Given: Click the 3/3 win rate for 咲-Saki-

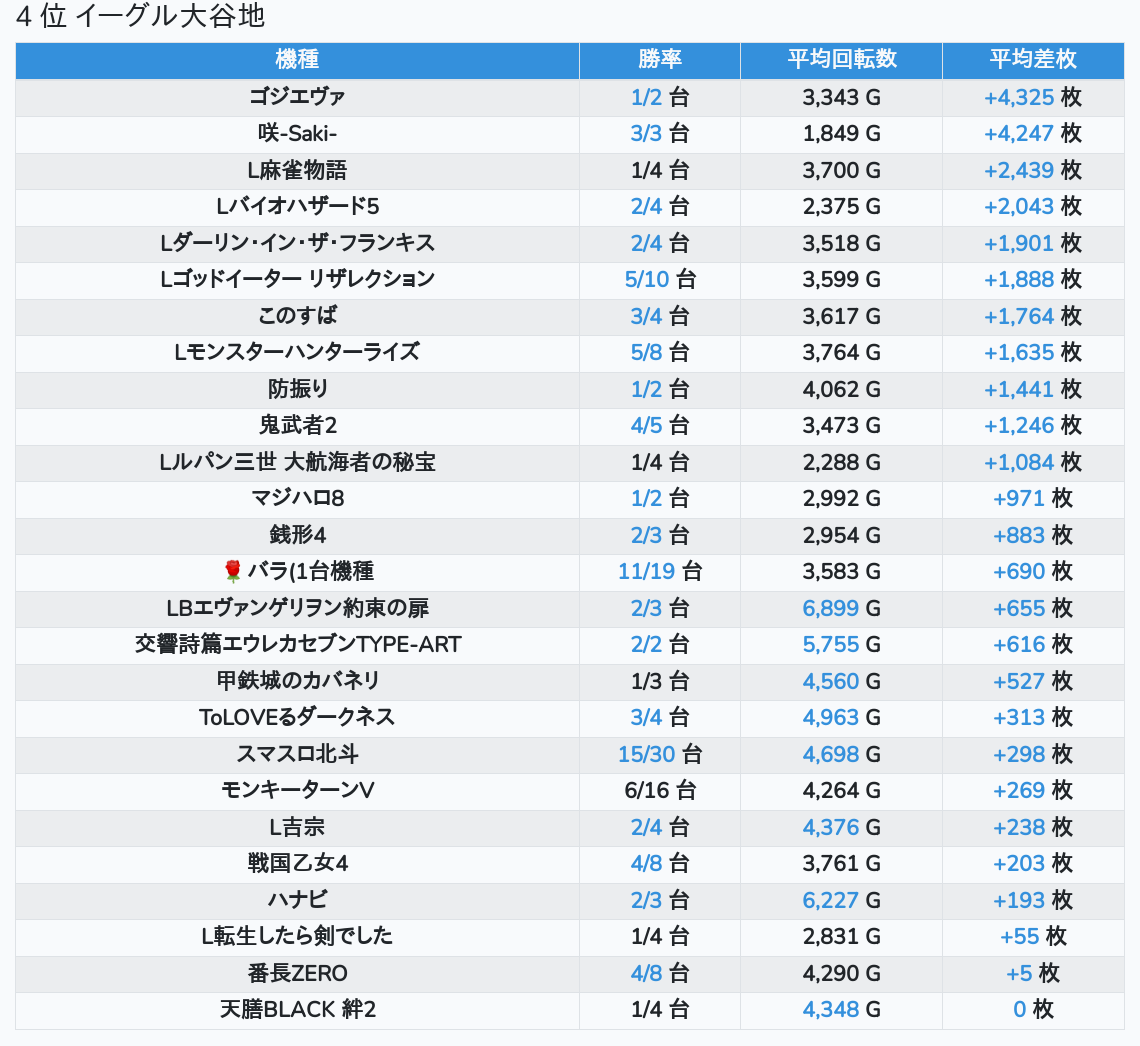Looking at the screenshot, I should (x=646, y=134).
